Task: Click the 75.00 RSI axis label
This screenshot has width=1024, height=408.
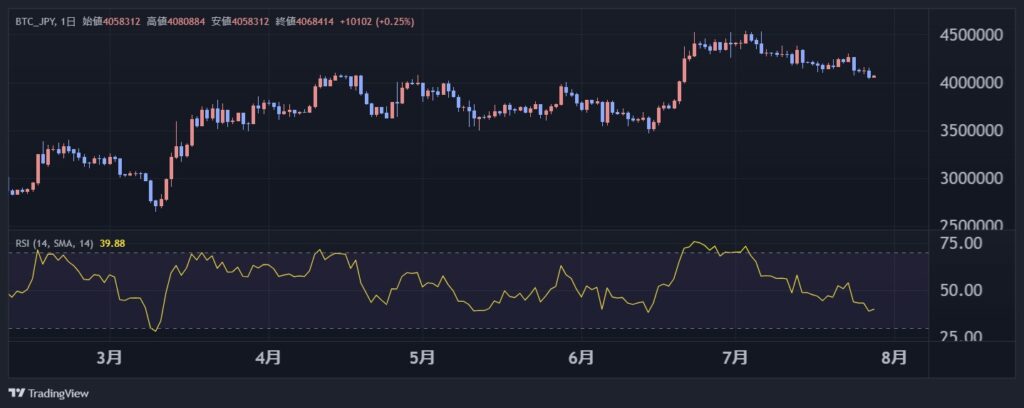Action: point(961,243)
